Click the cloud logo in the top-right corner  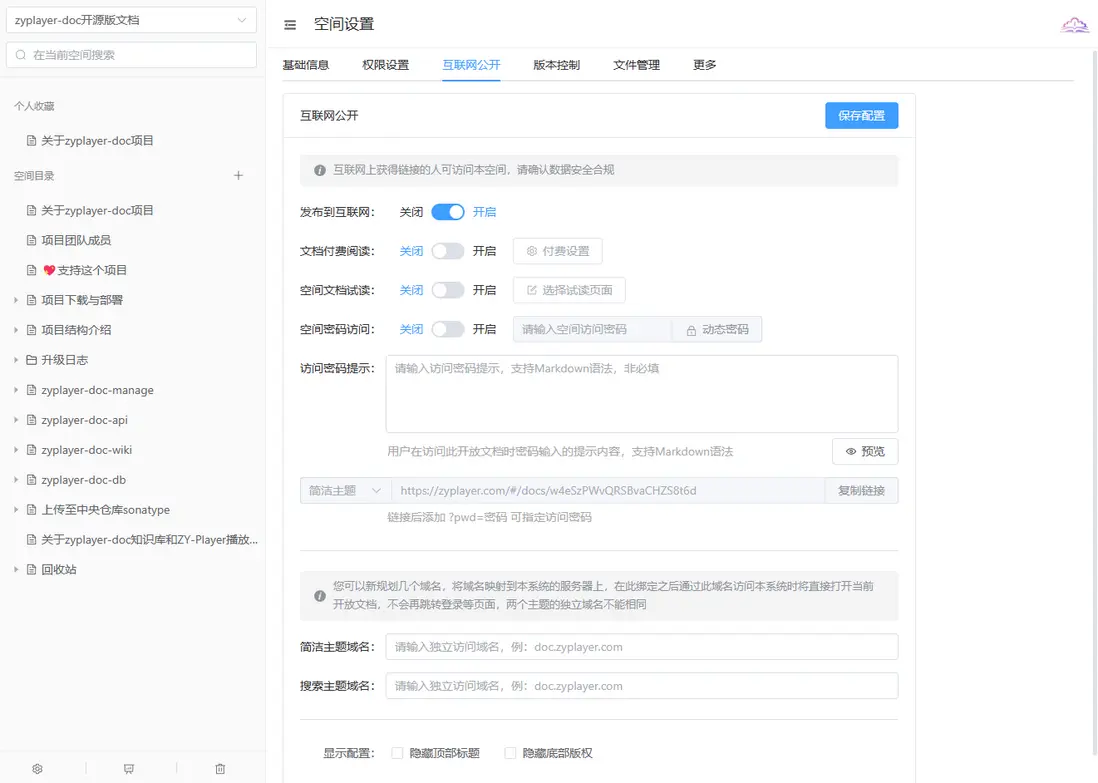click(1074, 24)
